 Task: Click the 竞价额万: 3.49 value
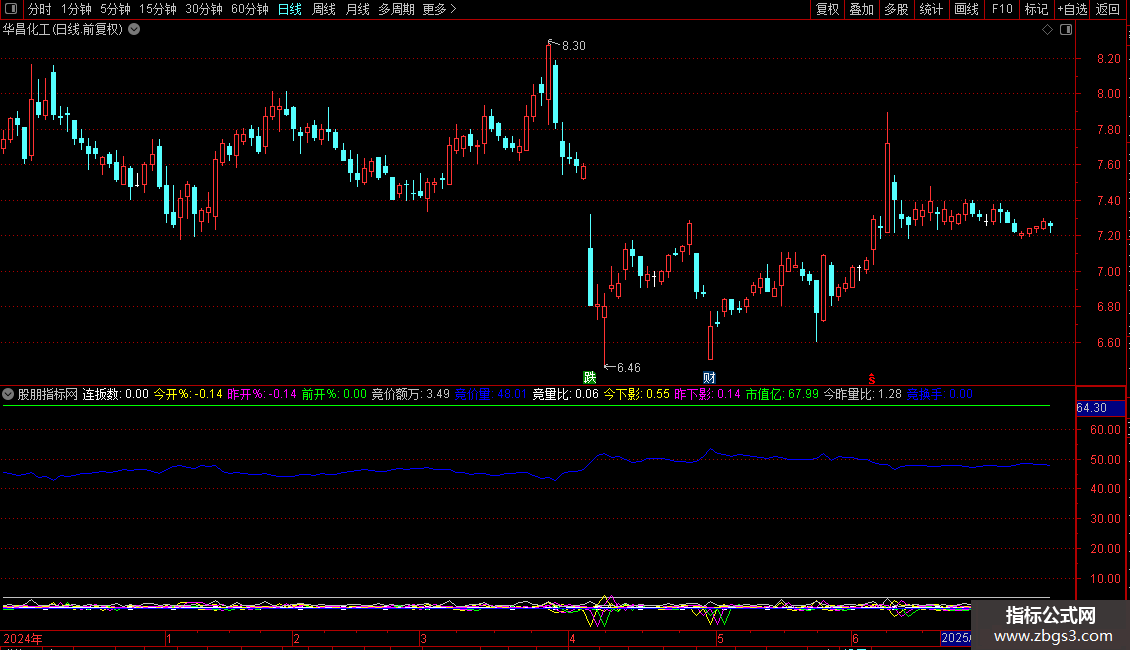click(411, 394)
